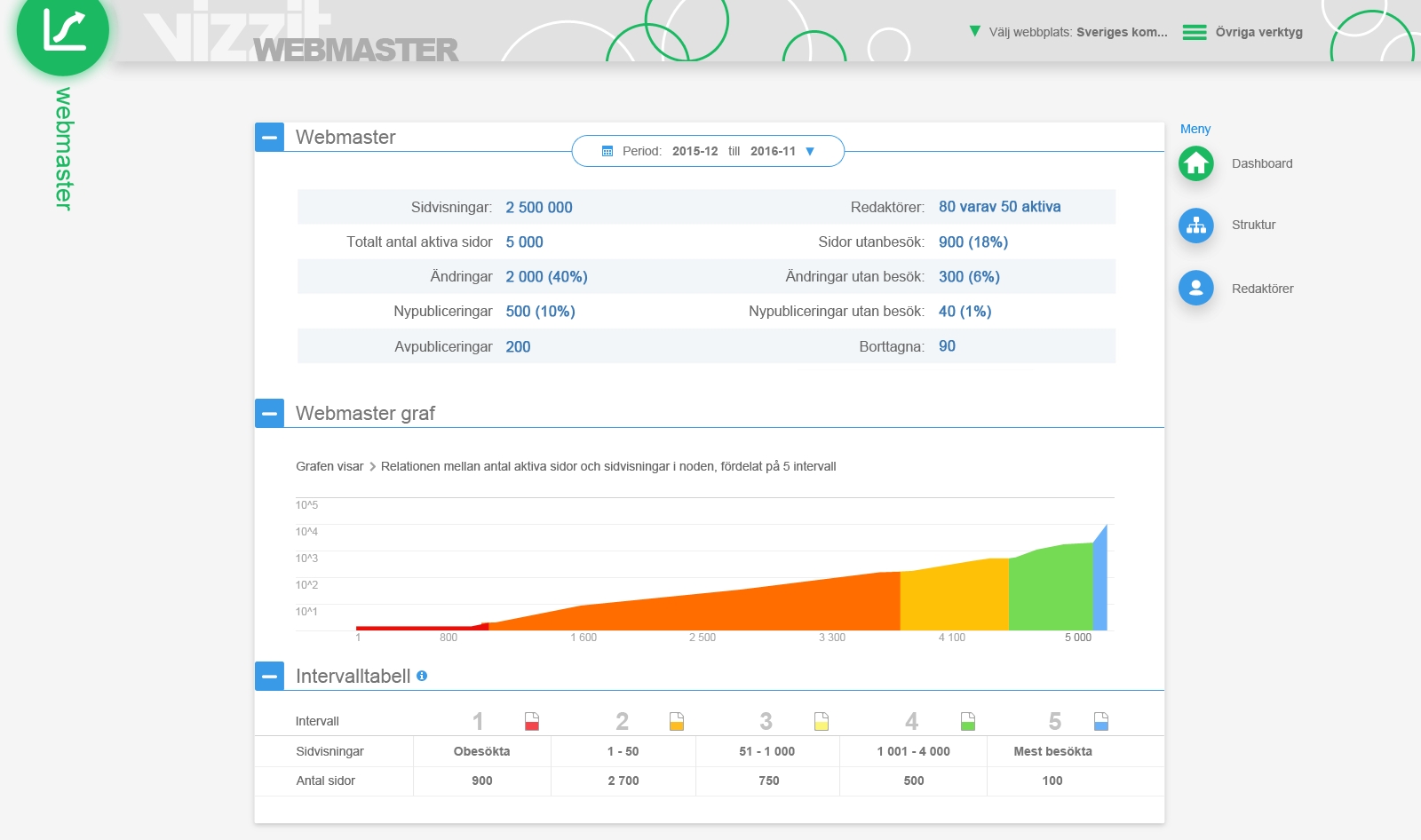The image size is (1421, 840).
Task: Collapse the Intervalltabell panel
Action: (x=269, y=676)
